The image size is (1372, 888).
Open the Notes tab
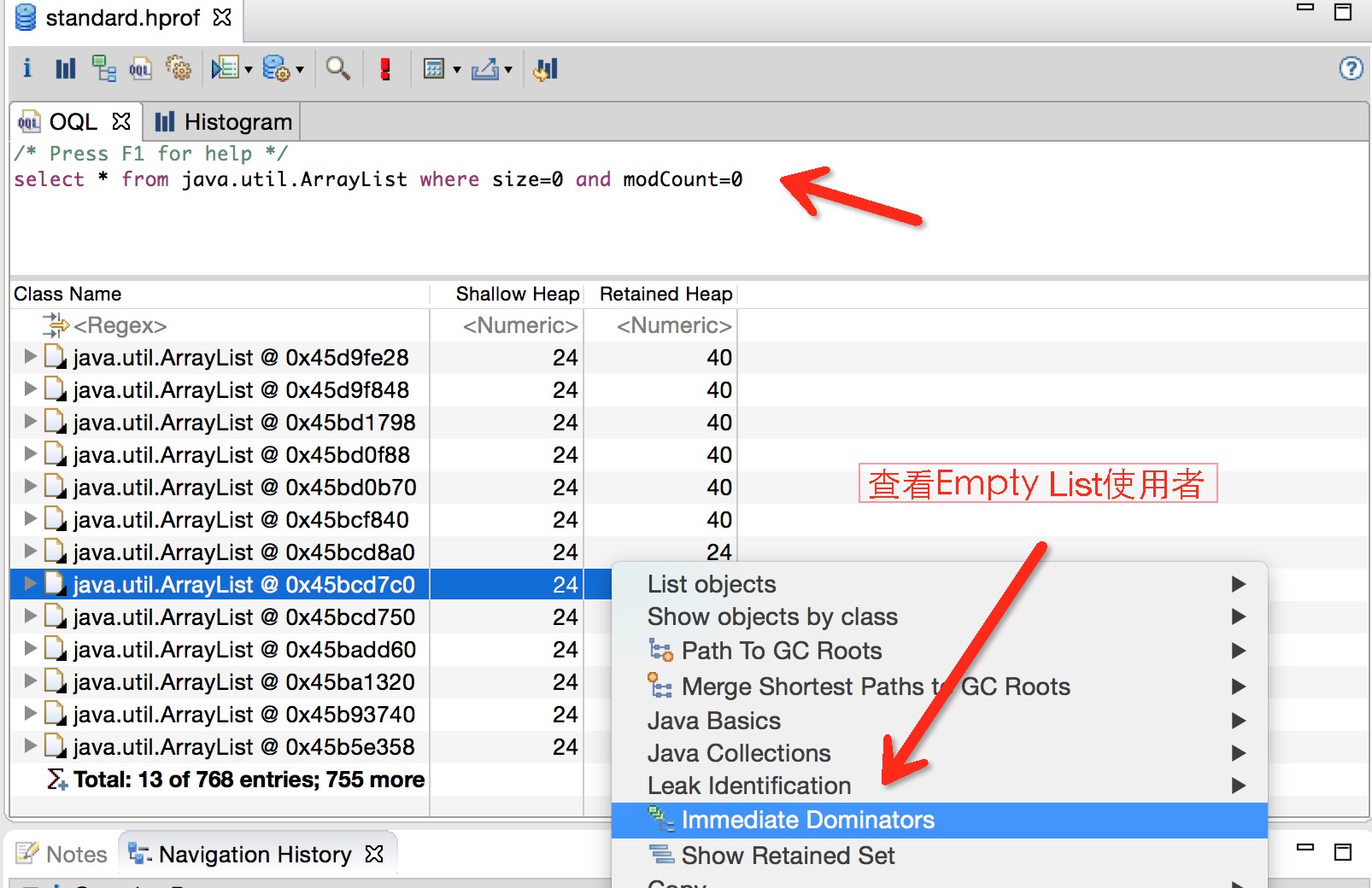pos(62,854)
